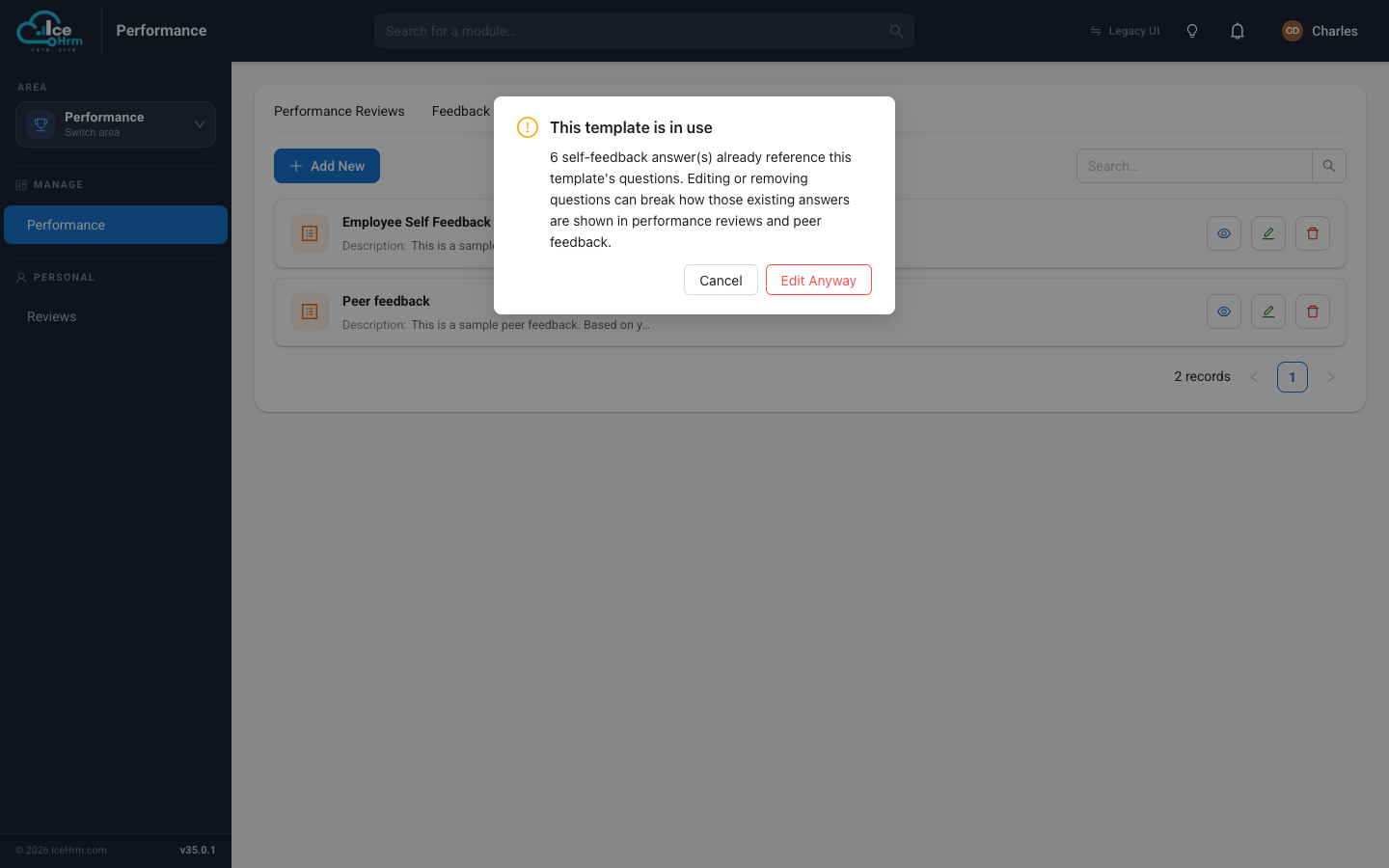
Task: Edit the Employee Self Feedback template
Action: pyautogui.click(x=1268, y=233)
